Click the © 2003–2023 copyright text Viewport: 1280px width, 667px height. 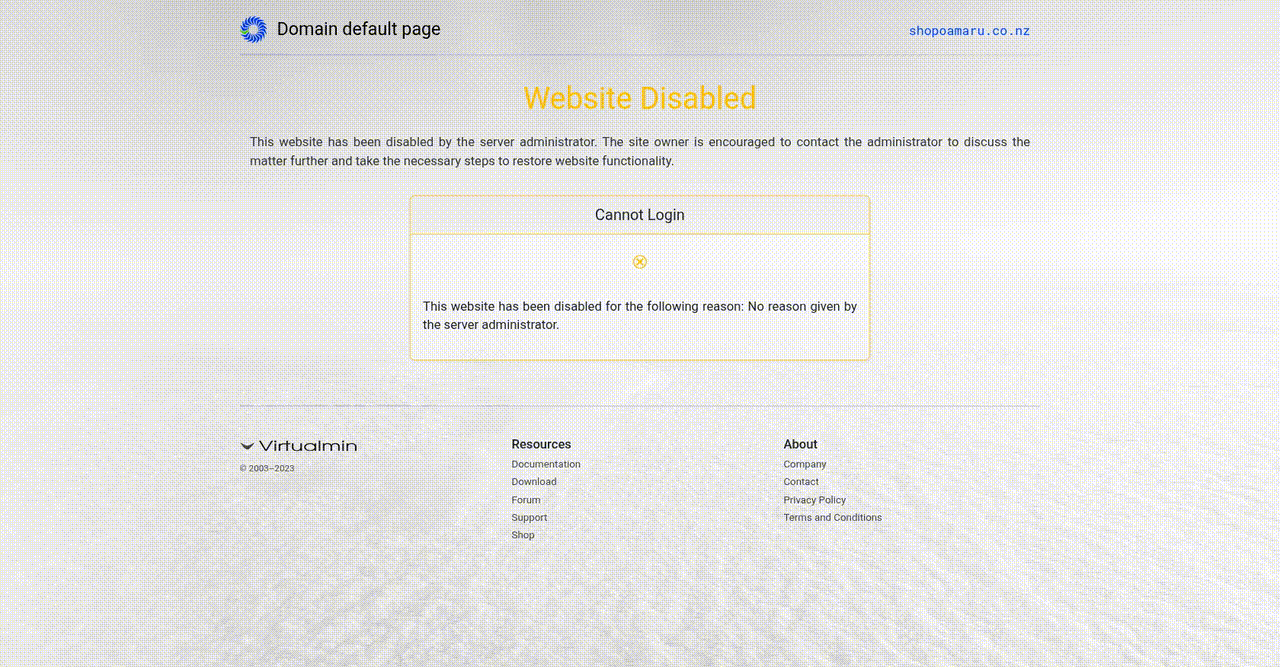267,468
